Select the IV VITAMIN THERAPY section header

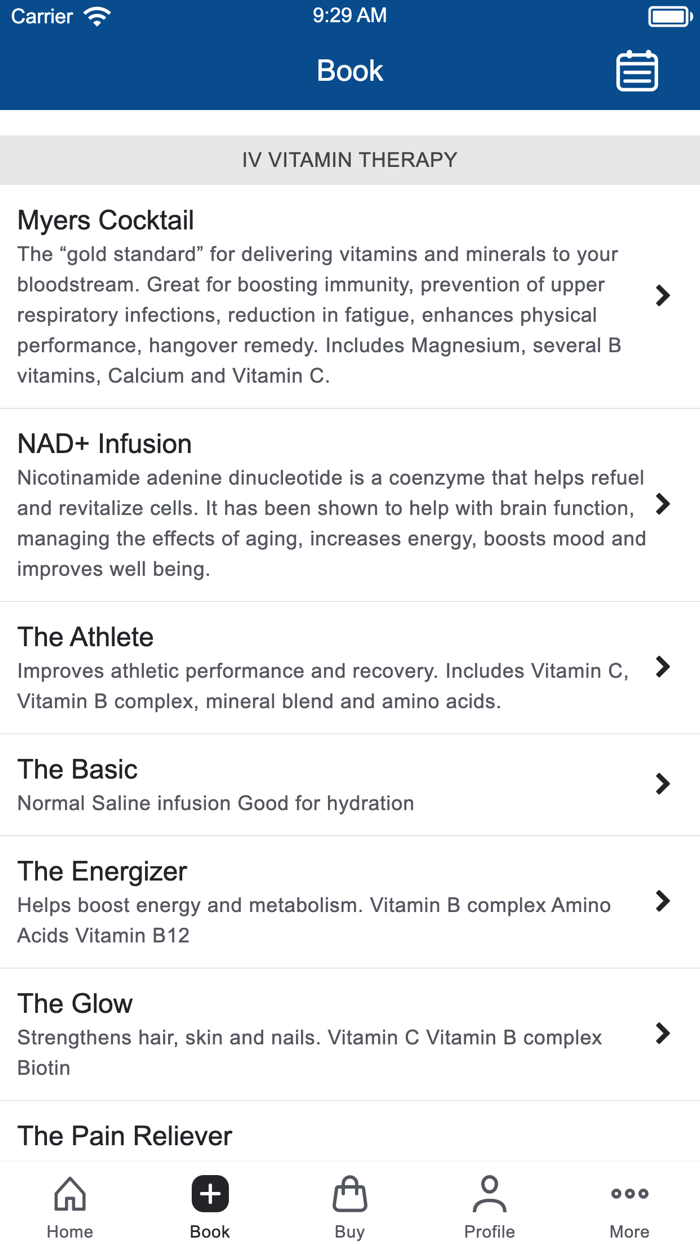(350, 160)
